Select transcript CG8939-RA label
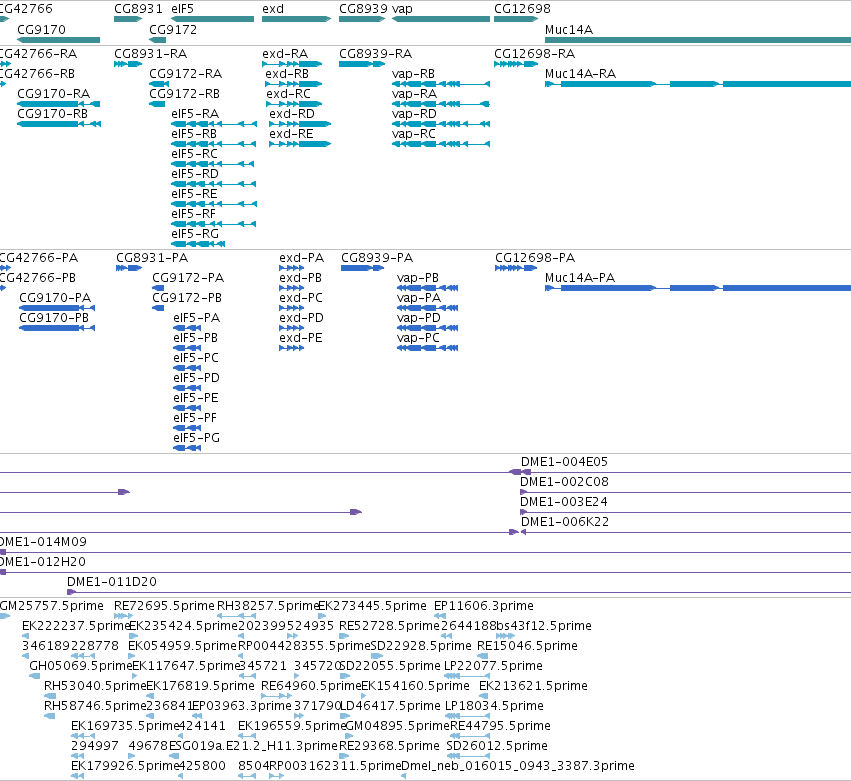This screenshot has width=851, height=781. pyautogui.click(x=376, y=54)
